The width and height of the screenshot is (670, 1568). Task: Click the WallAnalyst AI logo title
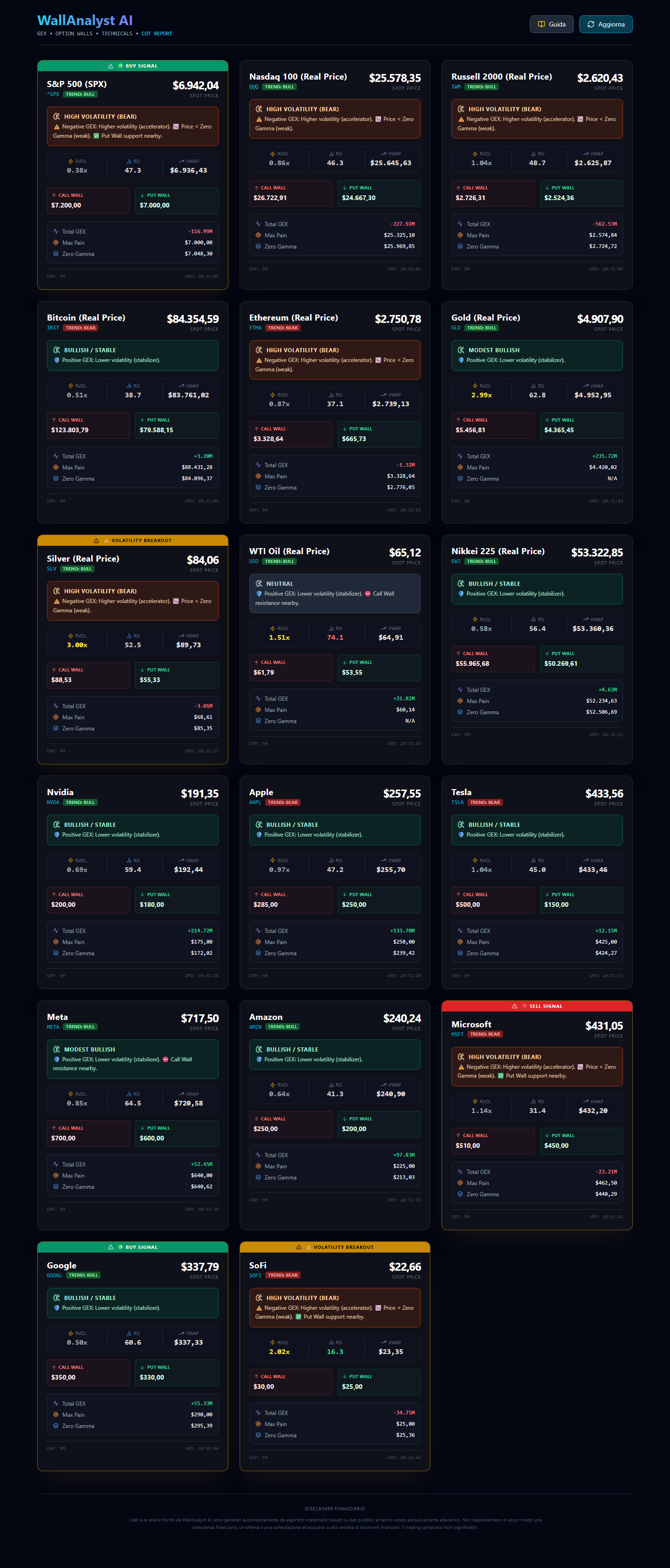click(85, 20)
